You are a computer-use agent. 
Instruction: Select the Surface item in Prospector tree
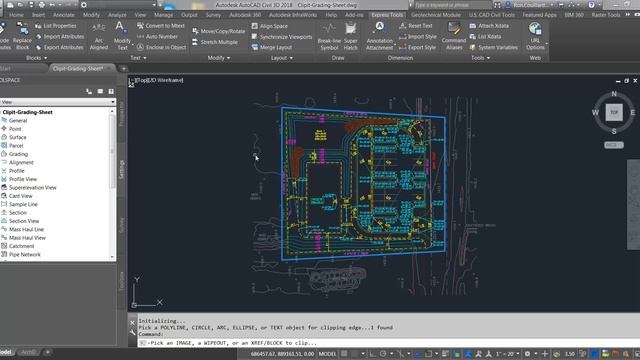point(18,137)
